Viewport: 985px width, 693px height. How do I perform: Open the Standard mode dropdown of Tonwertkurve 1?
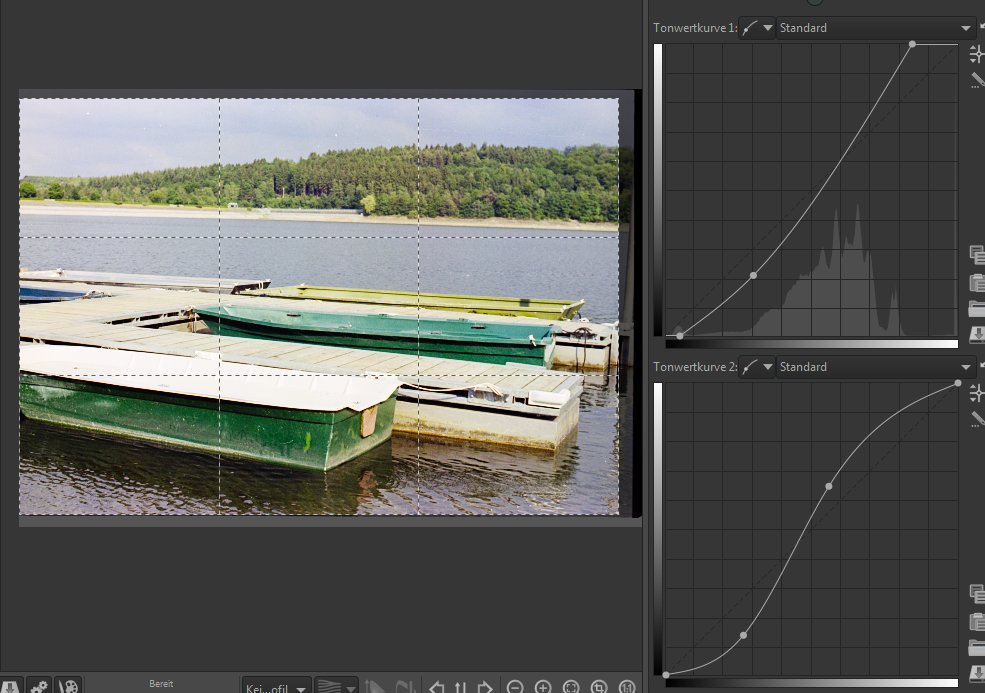coord(876,28)
